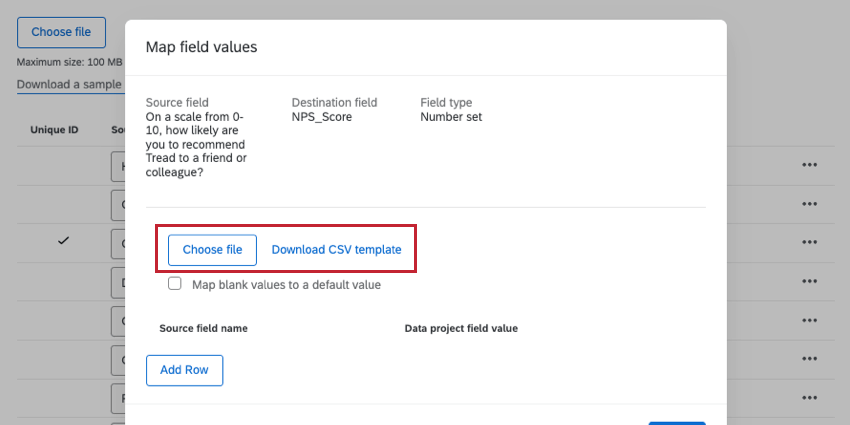Open the three-dot menu in the seventh table row

(x=810, y=398)
